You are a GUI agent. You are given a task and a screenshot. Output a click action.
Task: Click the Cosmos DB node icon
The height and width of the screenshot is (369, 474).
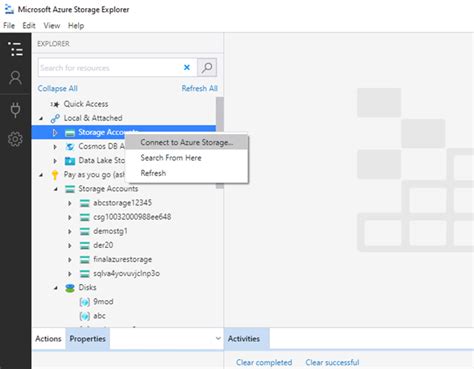point(70,147)
